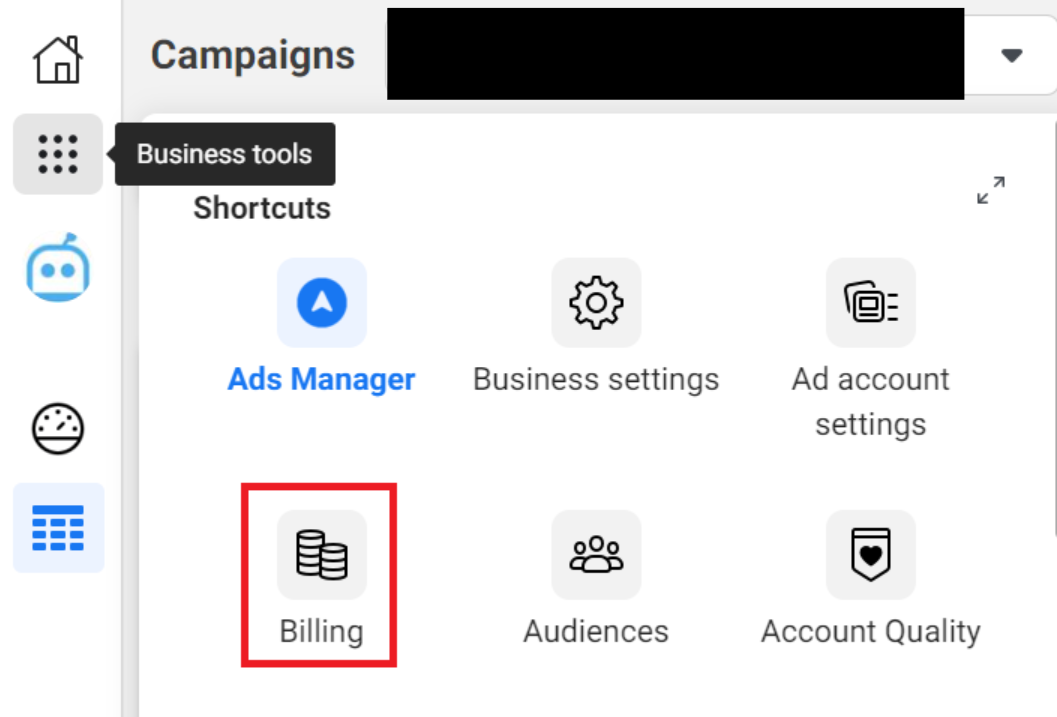The image size is (1057, 717).
Task: Click the vertical scrollbar on the right
Action: 1051,400
